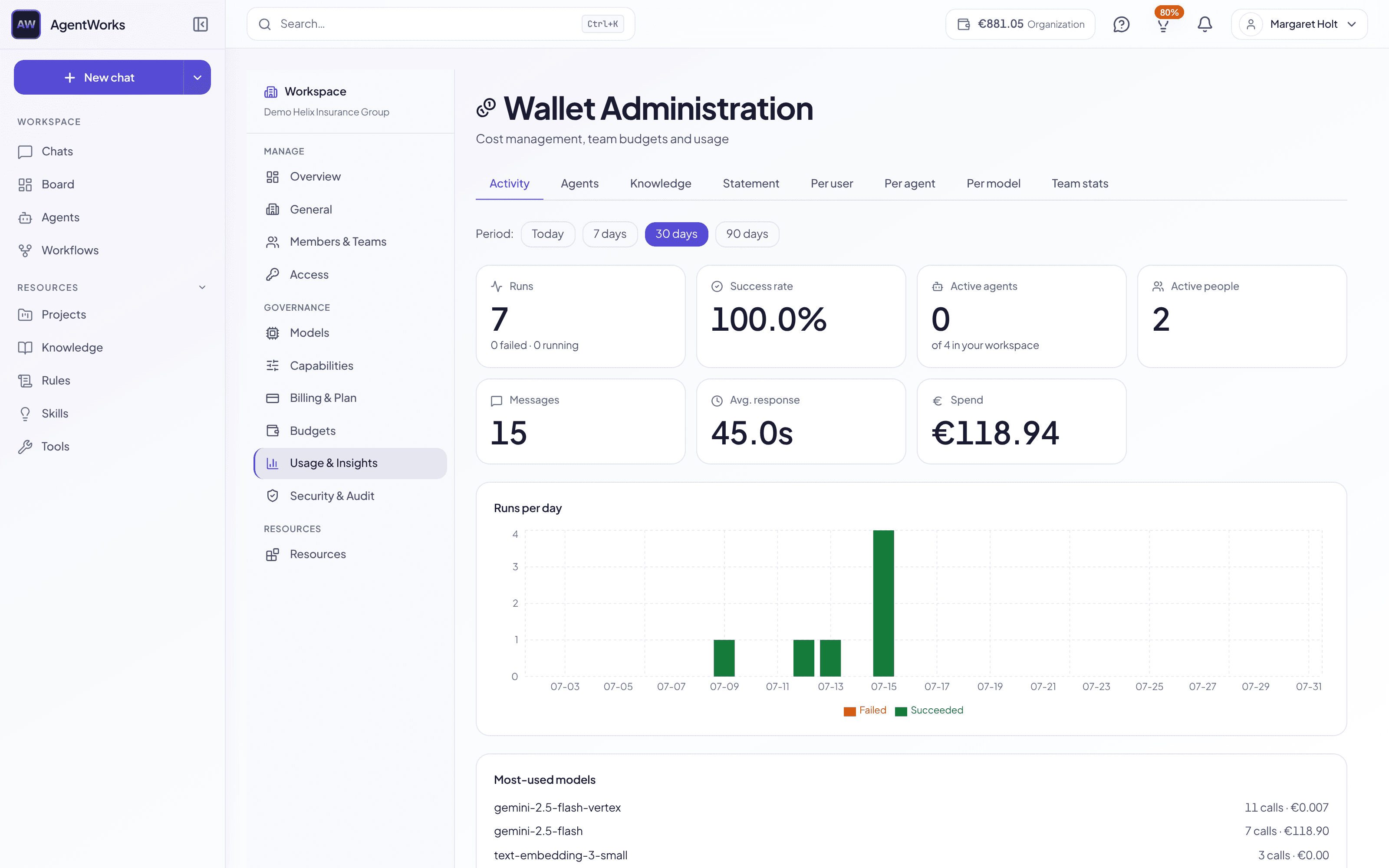Open Budgets under Governance
1389x868 pixels.
pos(350,431)
